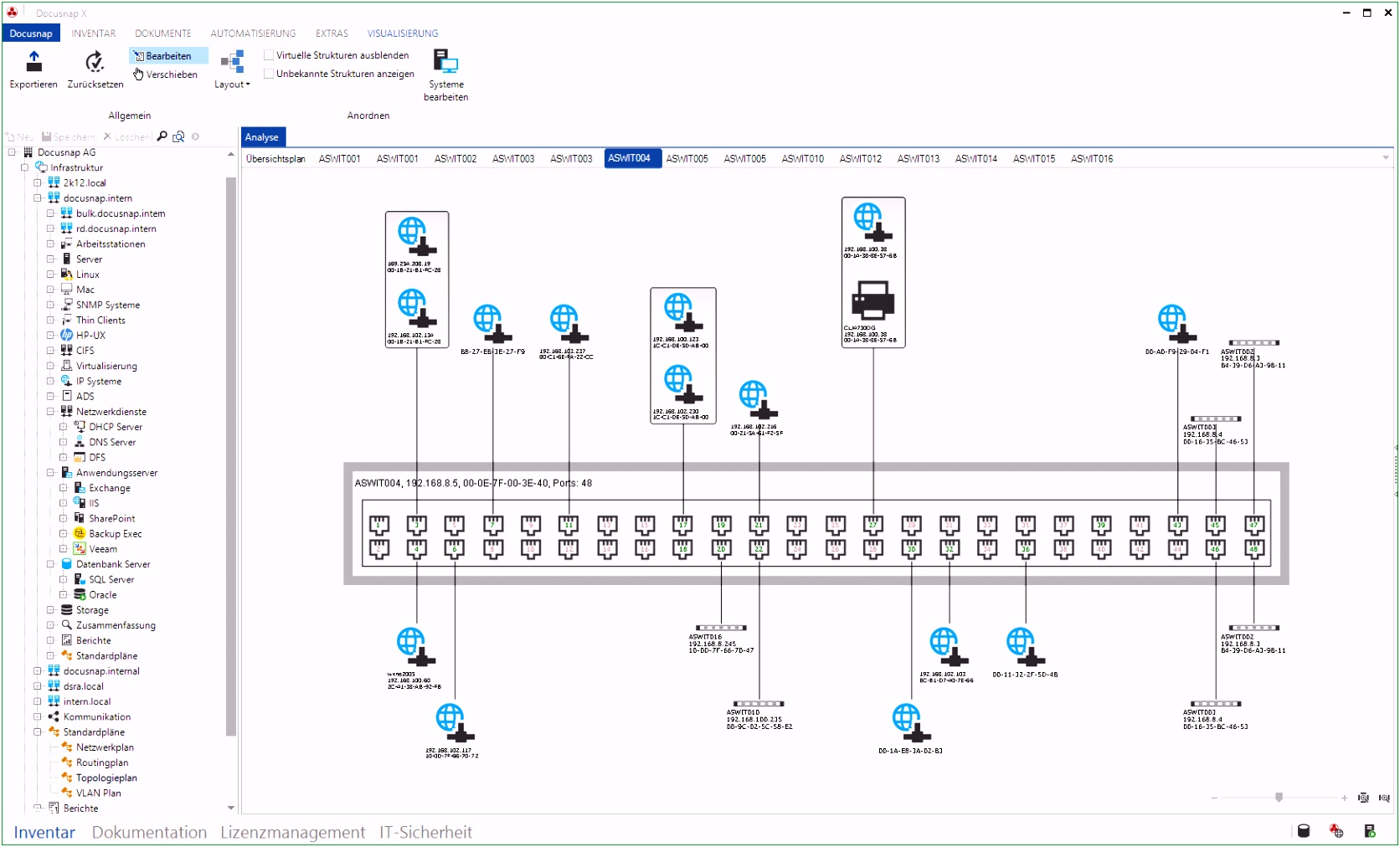Open the Layout dropdown
Image resolution: width=1400 pixels, height=847 pixels.
(x=232, y=69)
